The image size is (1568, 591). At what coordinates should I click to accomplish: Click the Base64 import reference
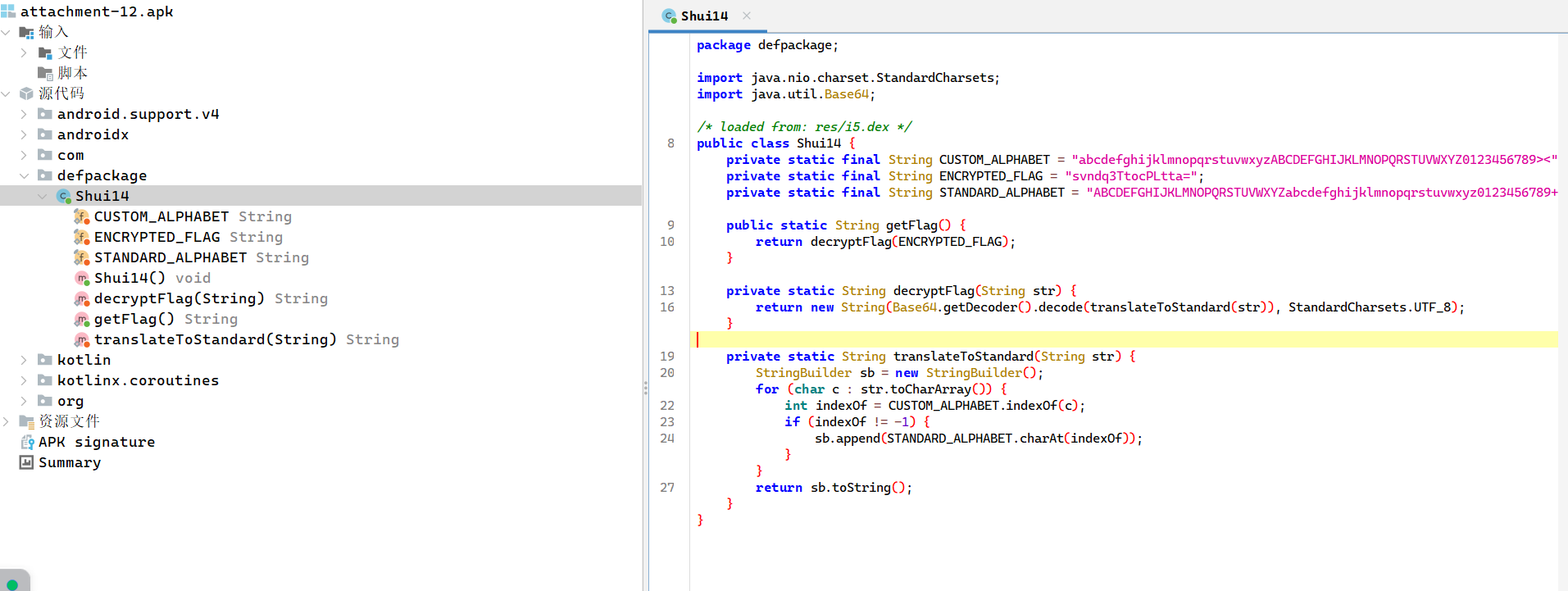[x=846, y=94]
